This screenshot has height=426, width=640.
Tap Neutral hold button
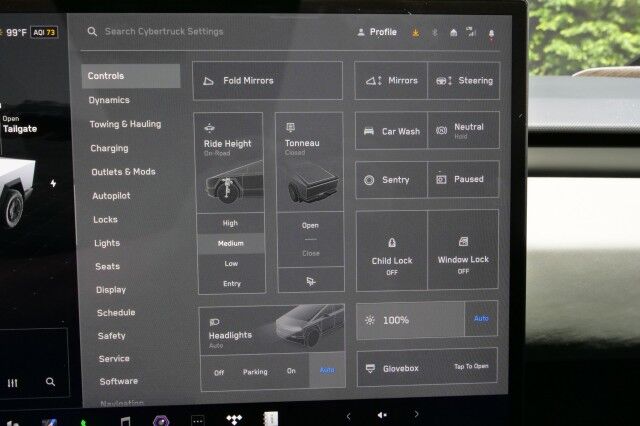pos(463,130)
